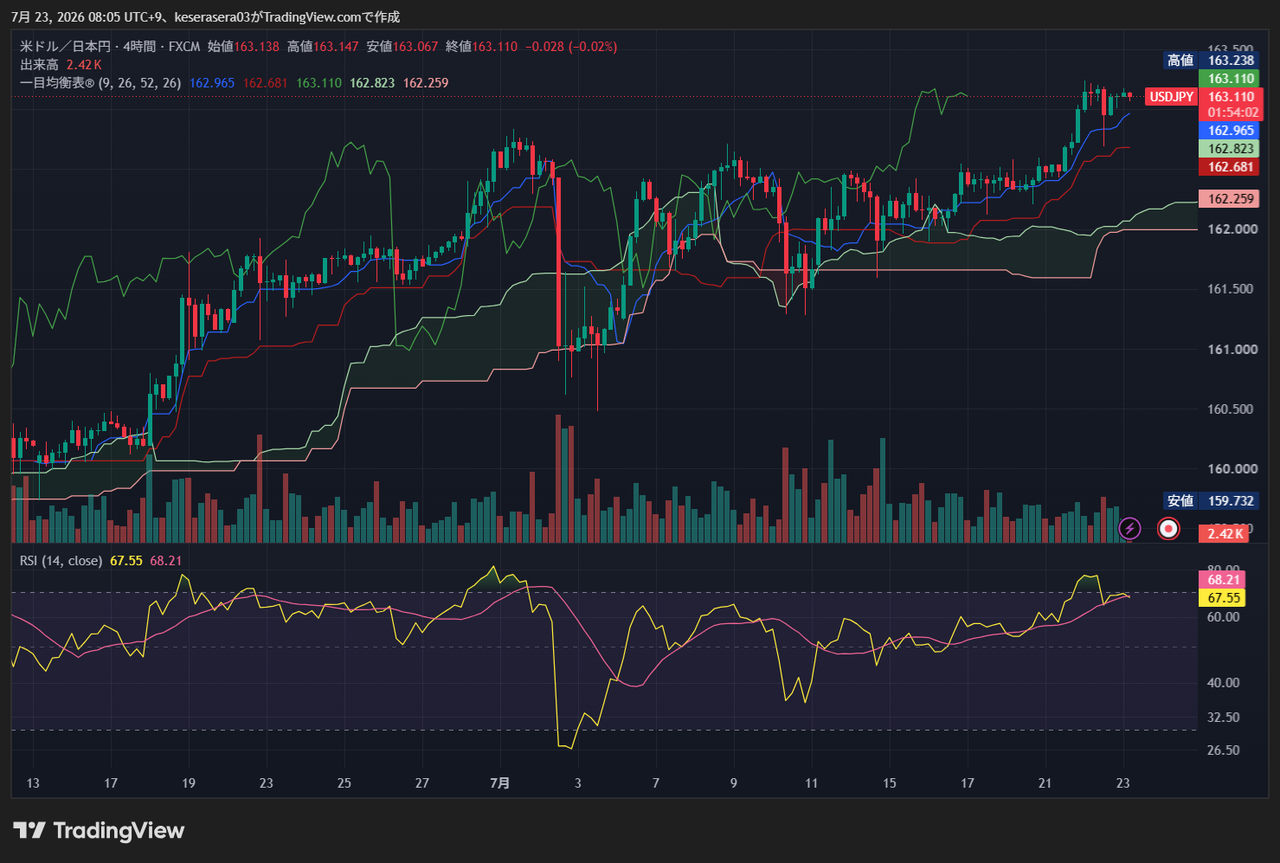
Task: Click the 60.00 RSI axis tick
Action: pyautogui.click(x=1225, y=617)
